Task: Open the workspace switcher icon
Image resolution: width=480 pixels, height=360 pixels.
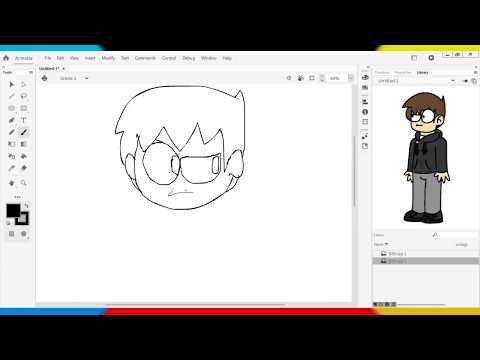Action: tap(414, 58)
